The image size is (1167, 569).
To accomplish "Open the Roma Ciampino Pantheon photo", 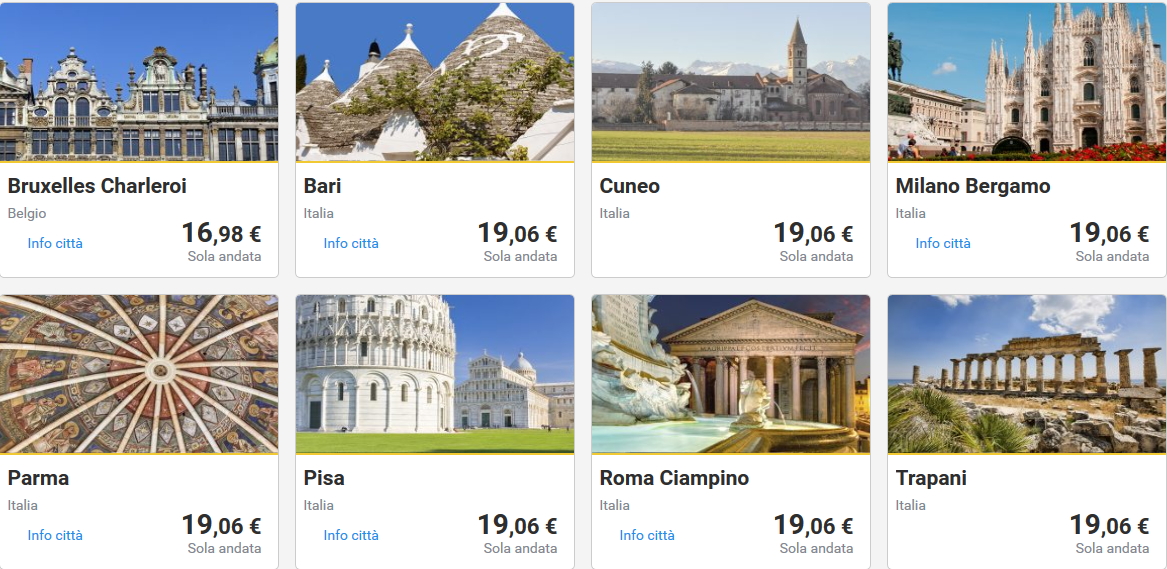I will [x=731, y=374].
